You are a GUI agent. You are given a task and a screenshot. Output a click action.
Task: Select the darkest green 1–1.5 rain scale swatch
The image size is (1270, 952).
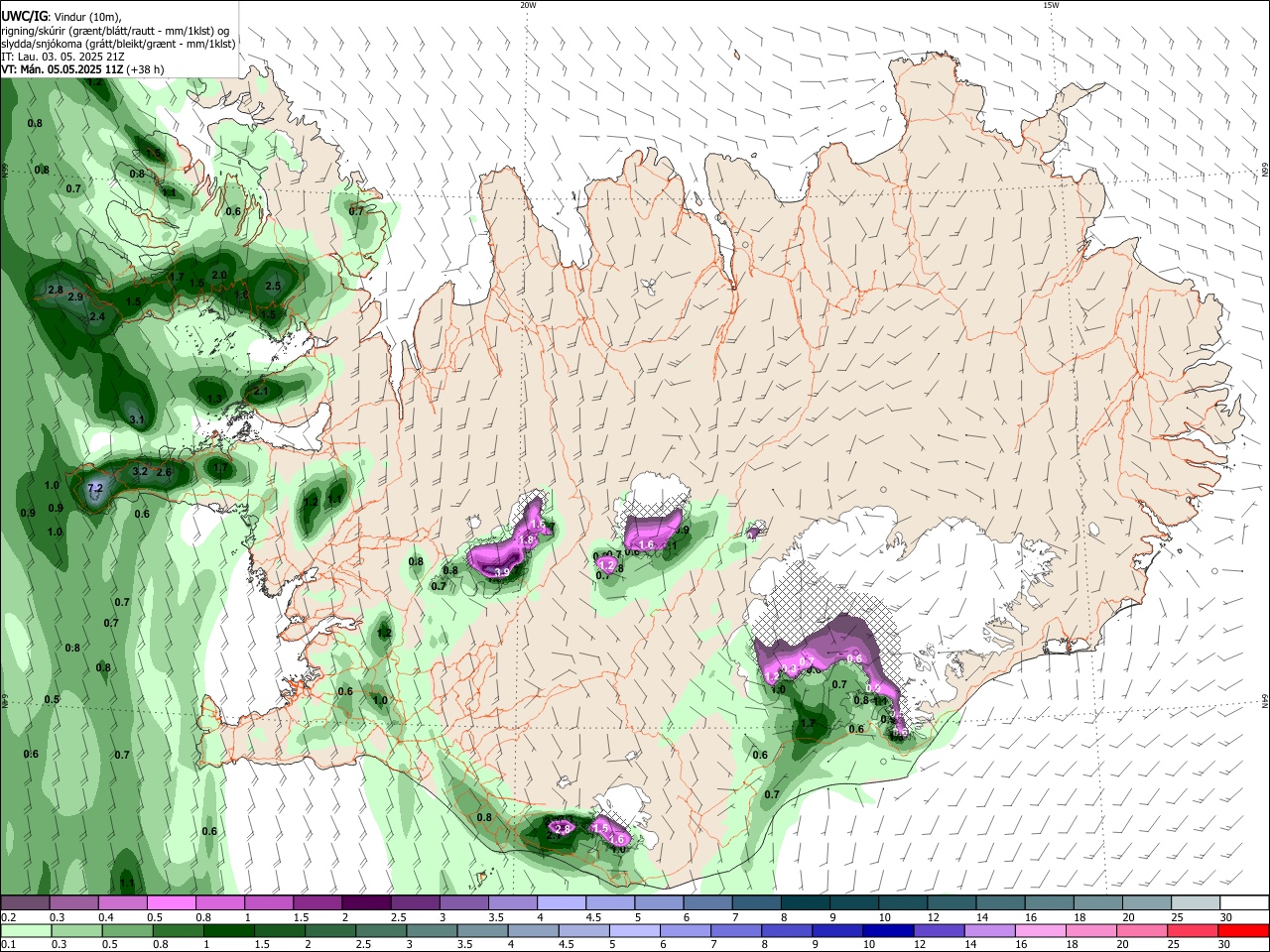click(228, 930)
